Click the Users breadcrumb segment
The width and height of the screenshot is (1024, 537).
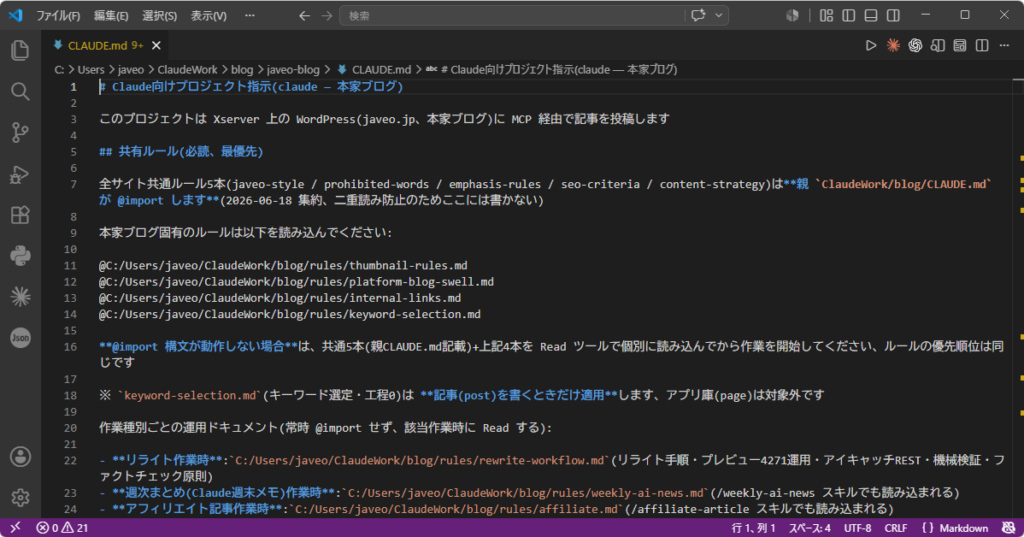91,69
